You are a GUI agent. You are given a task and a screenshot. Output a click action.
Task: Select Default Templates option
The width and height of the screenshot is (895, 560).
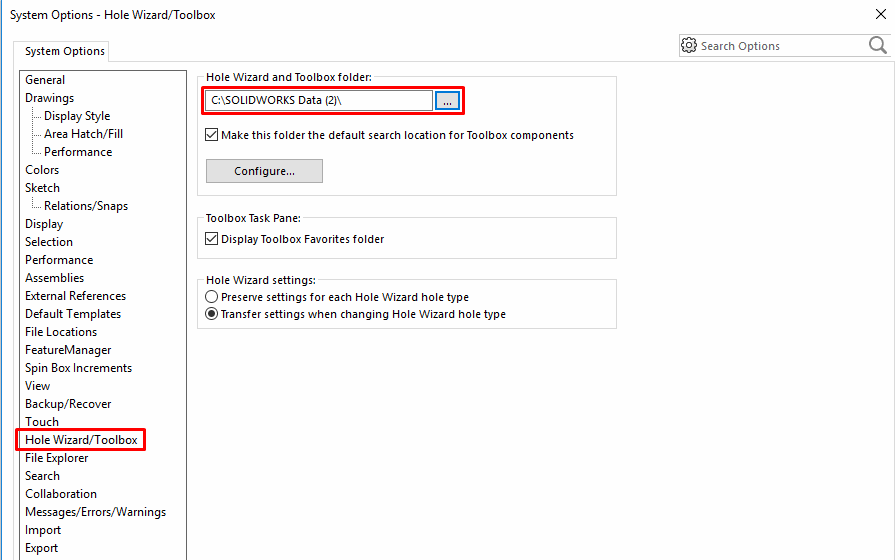(x=73, y=313)
